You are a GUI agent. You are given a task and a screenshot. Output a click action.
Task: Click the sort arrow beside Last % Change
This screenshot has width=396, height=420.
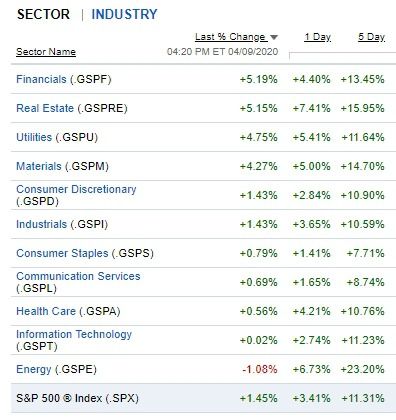(274, 37)
